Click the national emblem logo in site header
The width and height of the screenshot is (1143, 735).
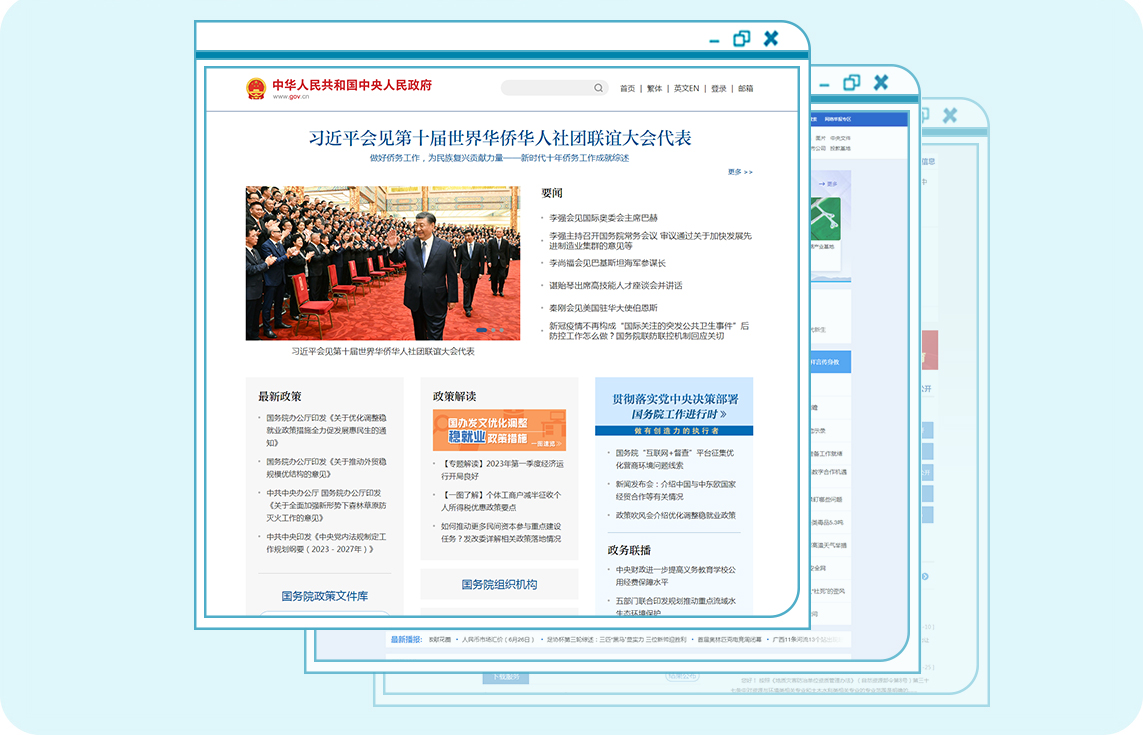pyautogui.click(x=256, y=88)
